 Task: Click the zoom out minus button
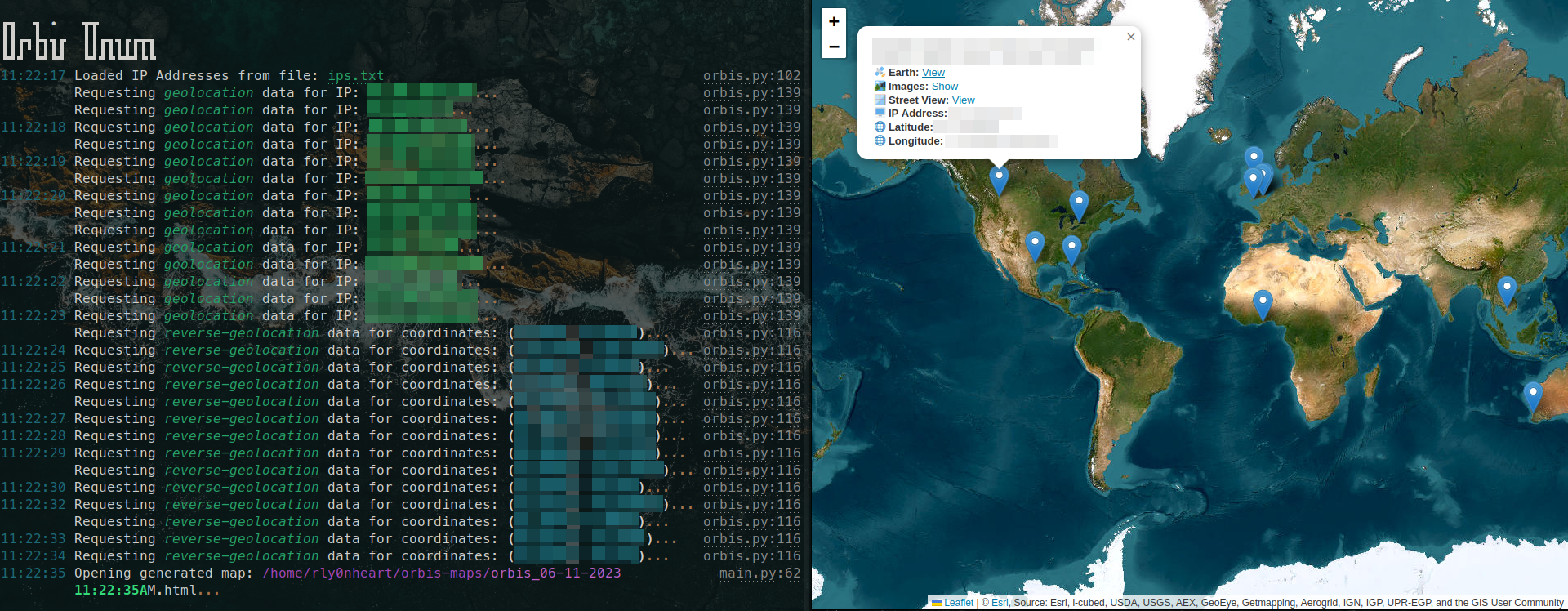(x=833, y=47)
